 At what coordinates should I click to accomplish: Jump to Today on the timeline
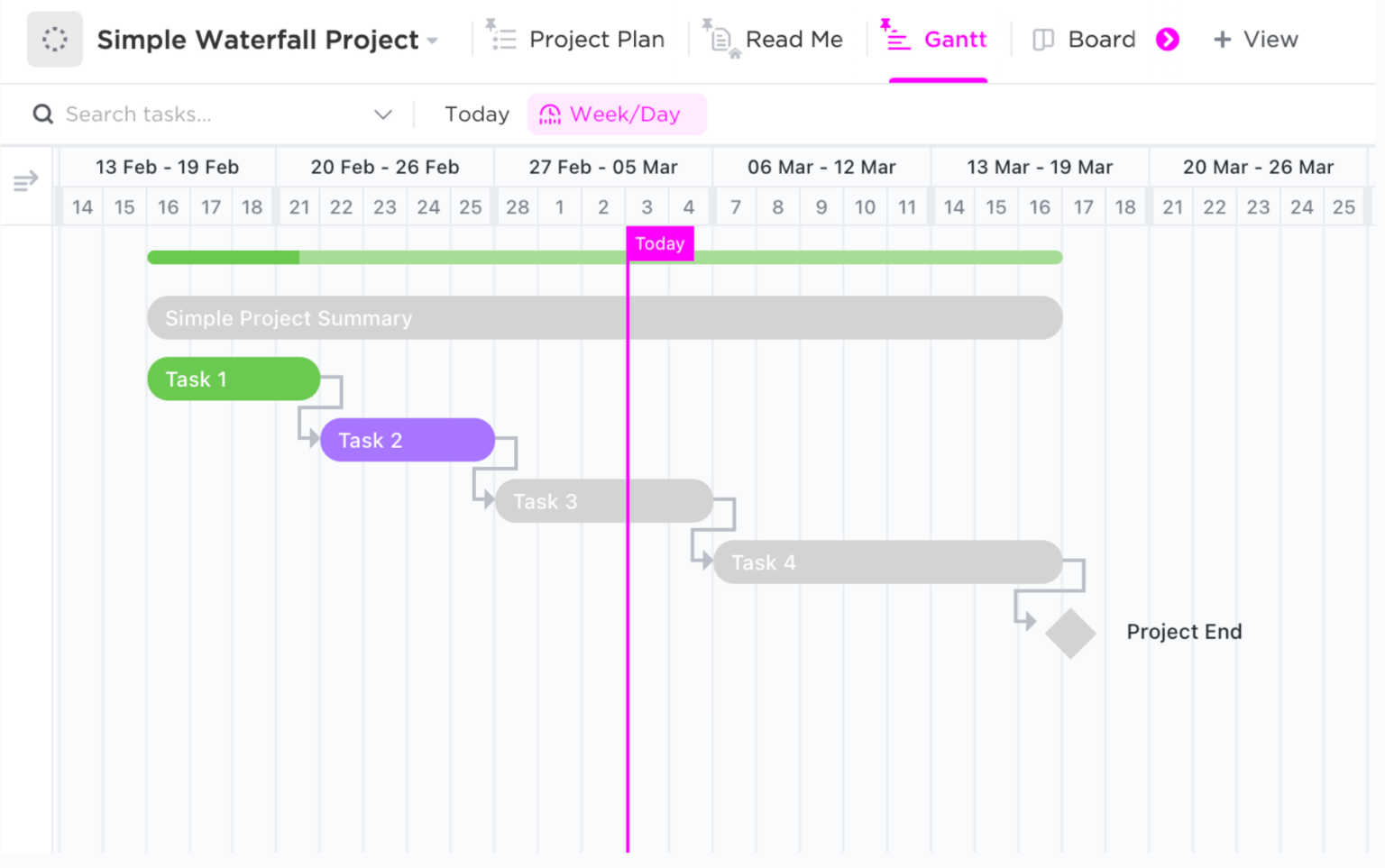pyautogui.click(x=476, y=114)
